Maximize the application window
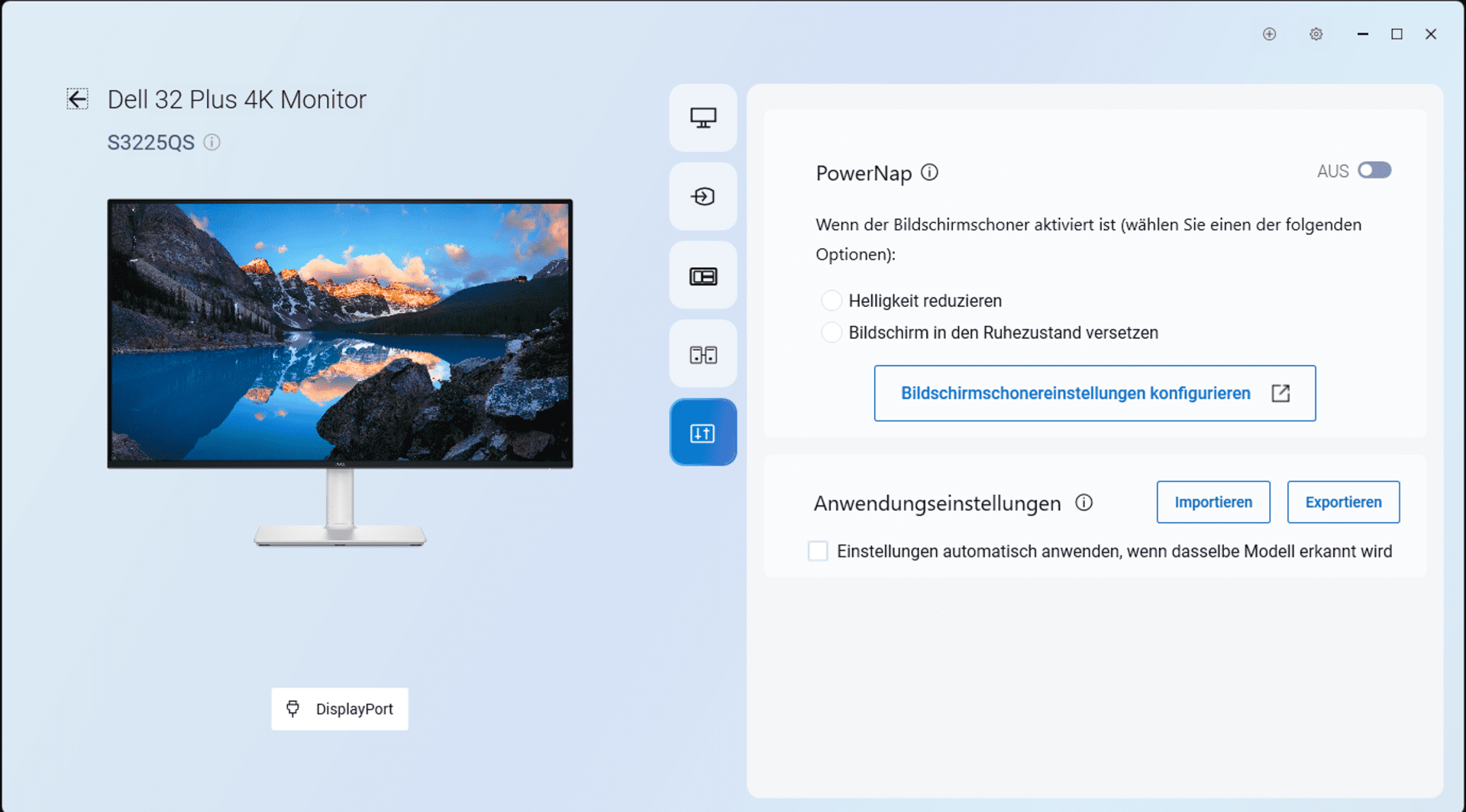This screenshot has height=812, width=1466. [x=1397, y=34]
